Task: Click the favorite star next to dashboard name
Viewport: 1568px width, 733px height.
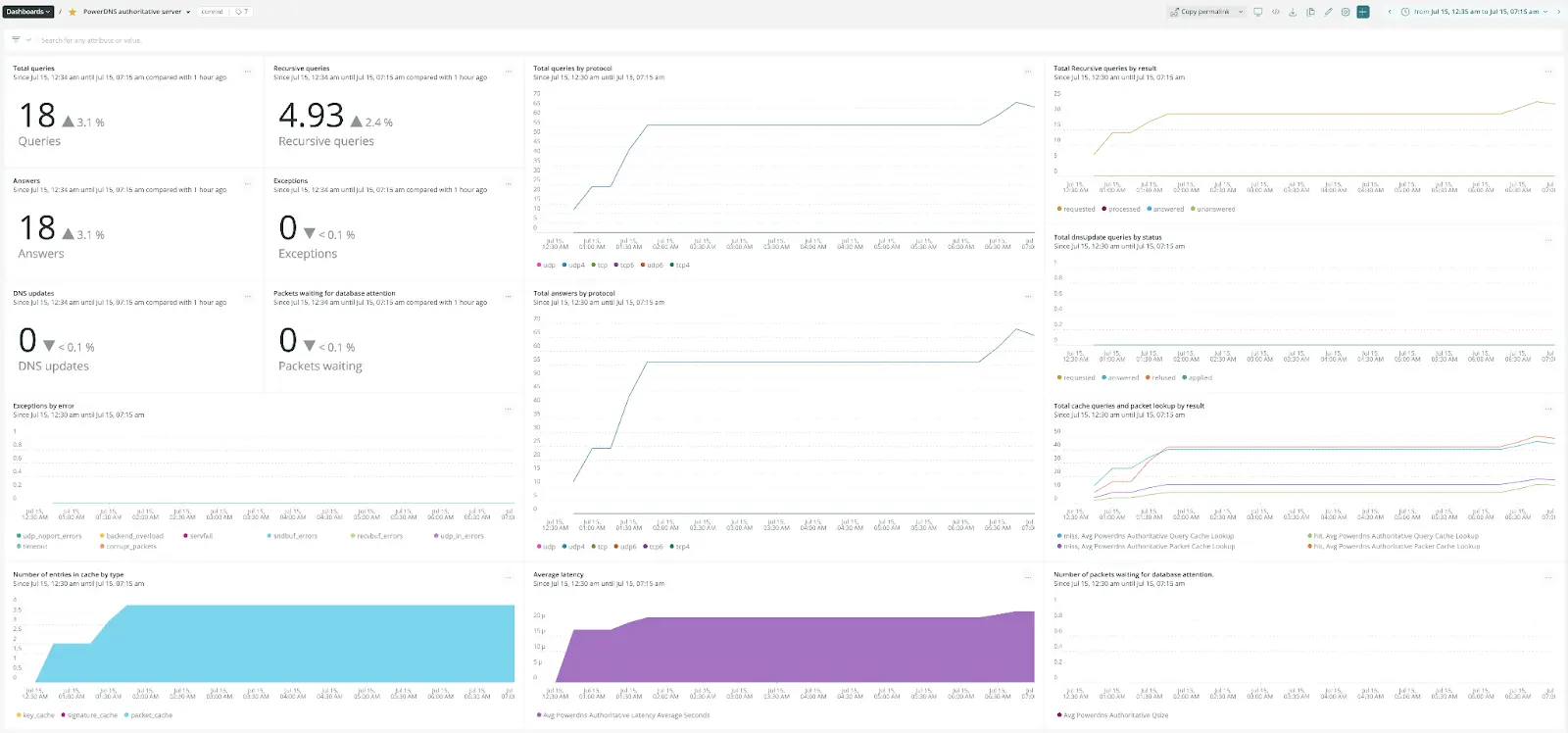Action: [73, 12]
